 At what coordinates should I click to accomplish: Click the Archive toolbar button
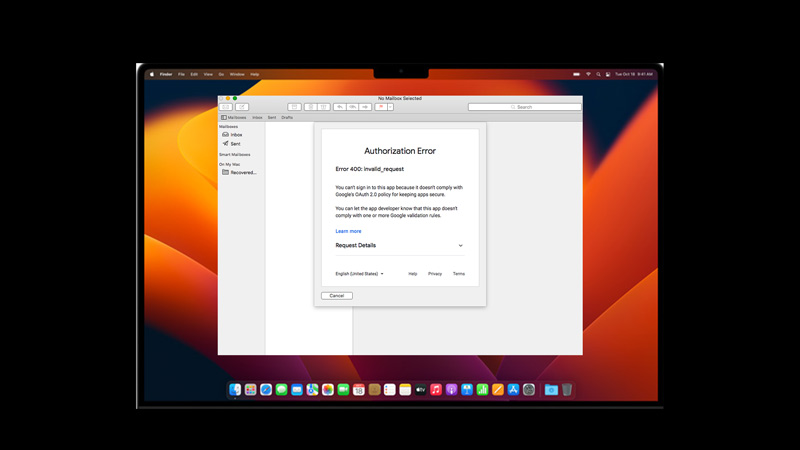pos(294,107)
